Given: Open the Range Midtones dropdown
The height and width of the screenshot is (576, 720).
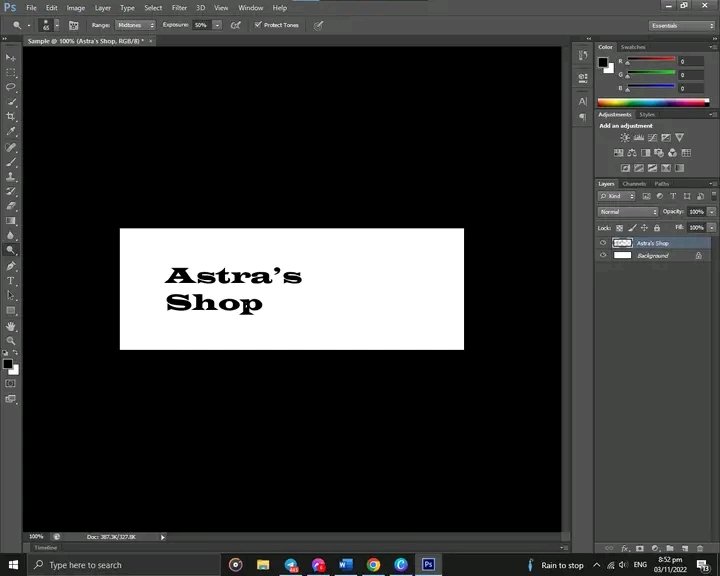Looking at the screenshot, I should tap(135, 25).
